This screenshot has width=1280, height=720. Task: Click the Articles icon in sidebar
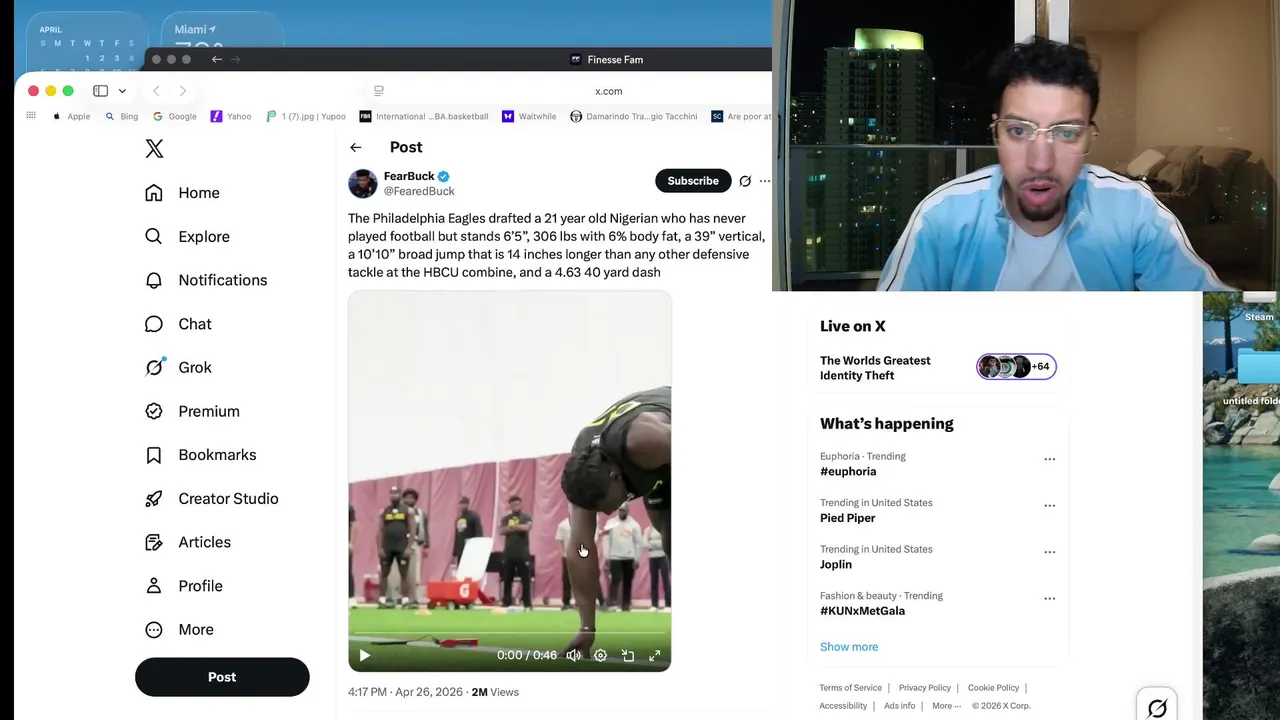click(x=154, y=542)
